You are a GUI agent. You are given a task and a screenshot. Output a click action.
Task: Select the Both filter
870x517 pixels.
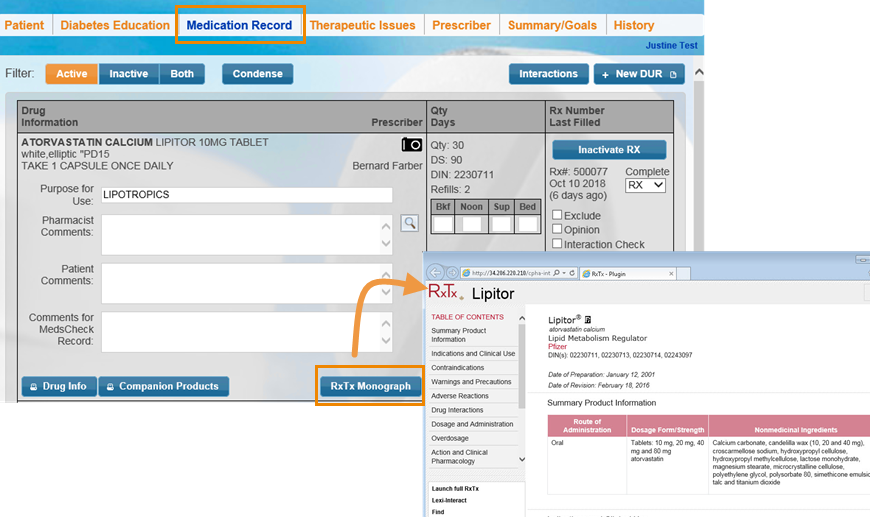182,74
